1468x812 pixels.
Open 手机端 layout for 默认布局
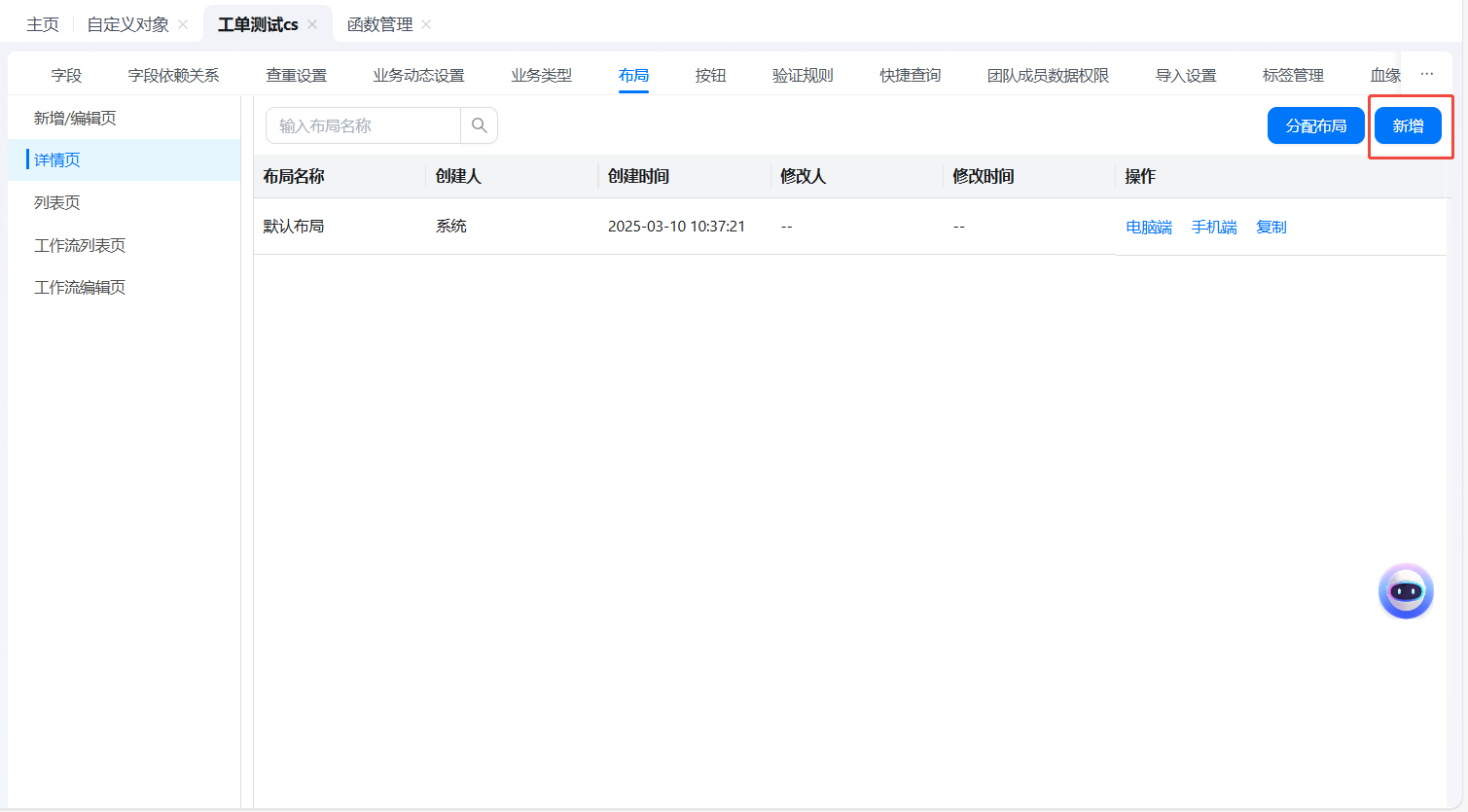1214,227
